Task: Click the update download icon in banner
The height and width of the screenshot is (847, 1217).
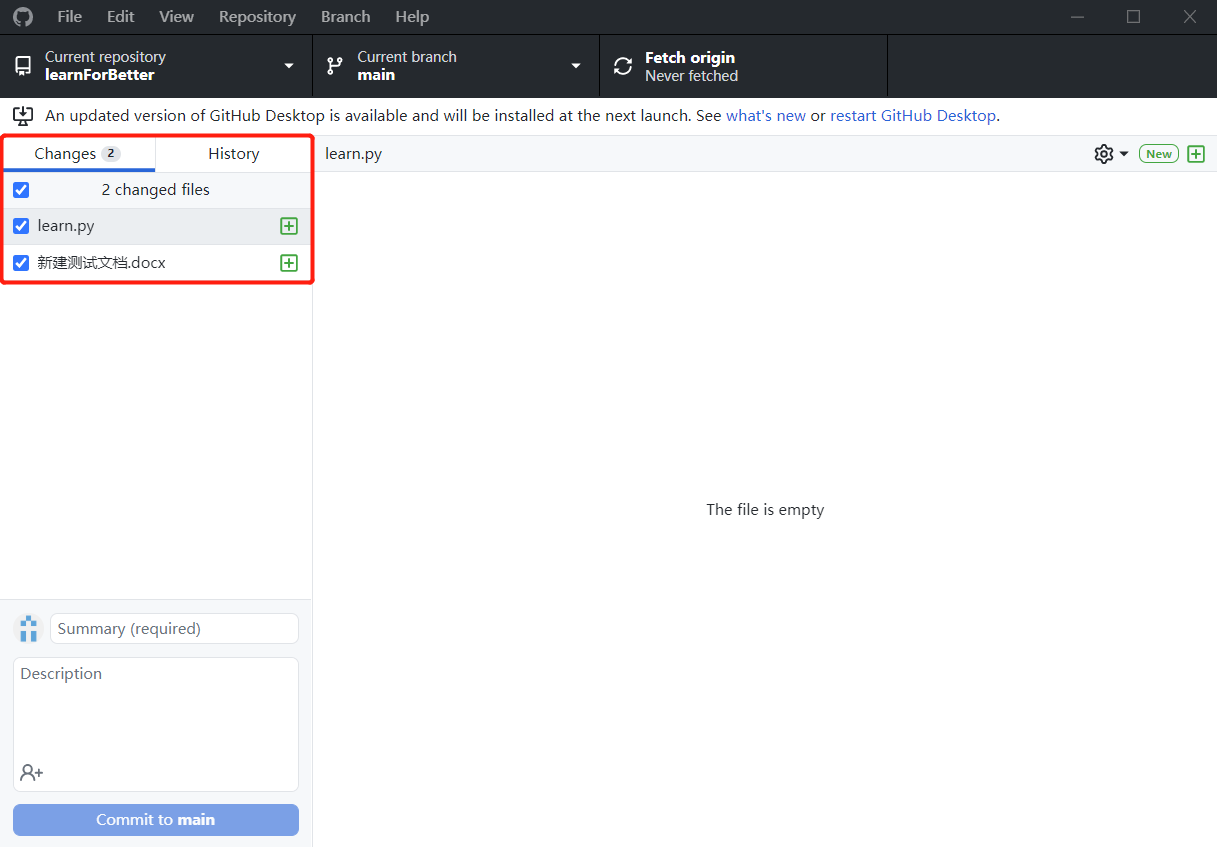Action: pos(23,116)
